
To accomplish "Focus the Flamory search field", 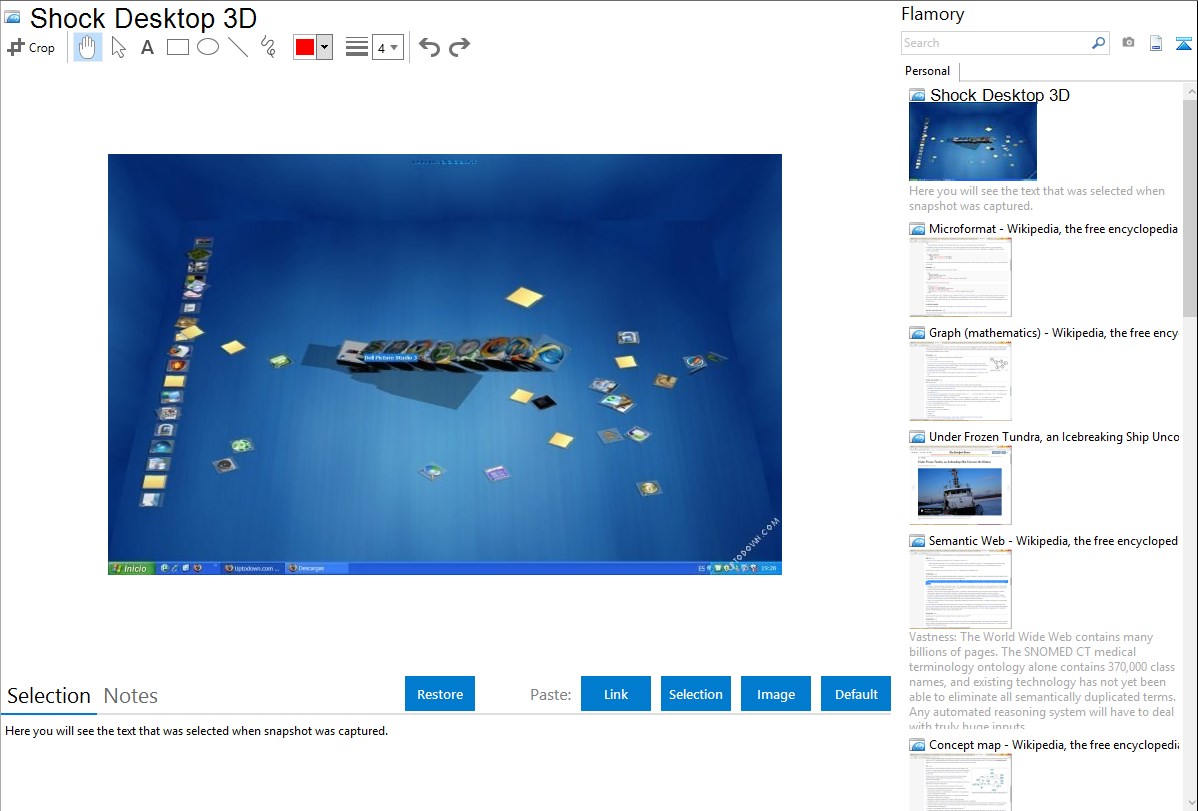I will (x=996, y=43).
